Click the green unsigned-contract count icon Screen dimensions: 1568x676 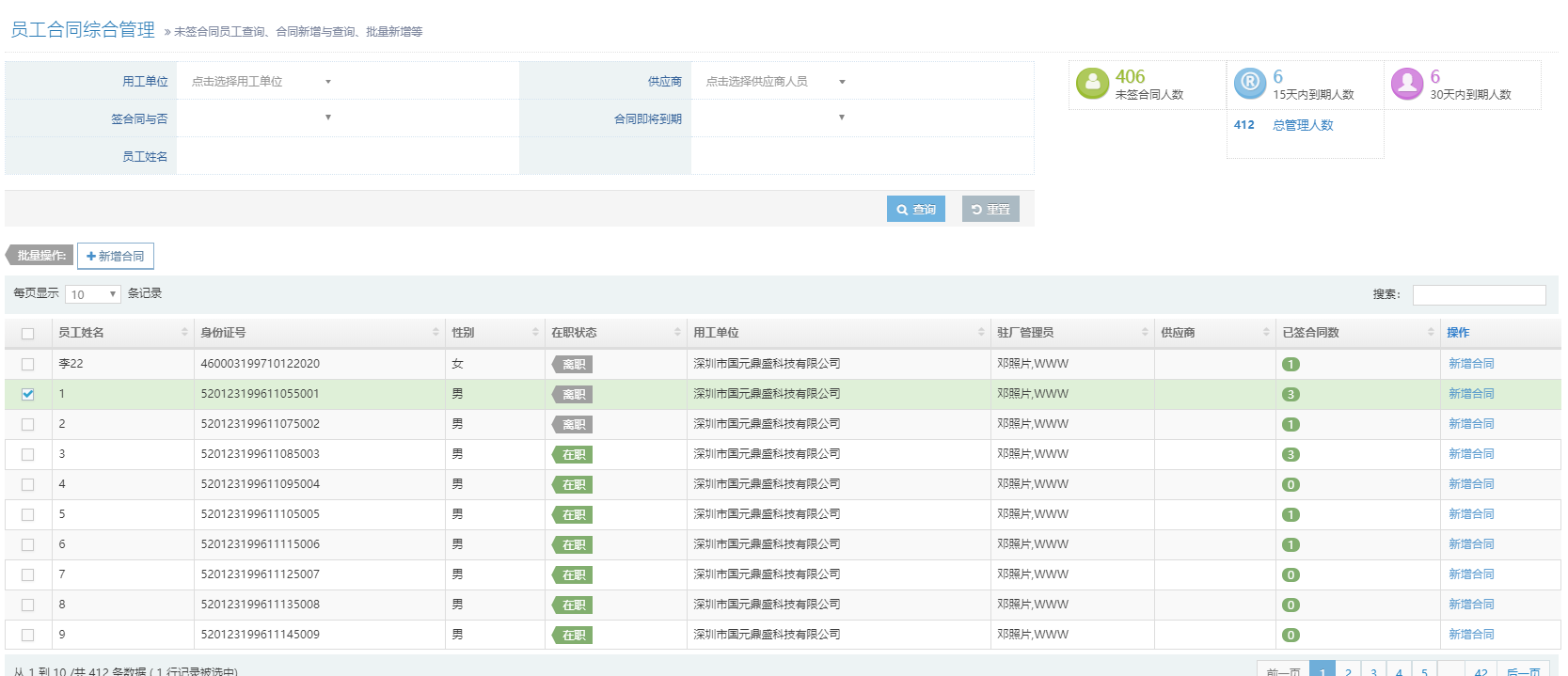pyautogui.click(x=1092, y=84)
